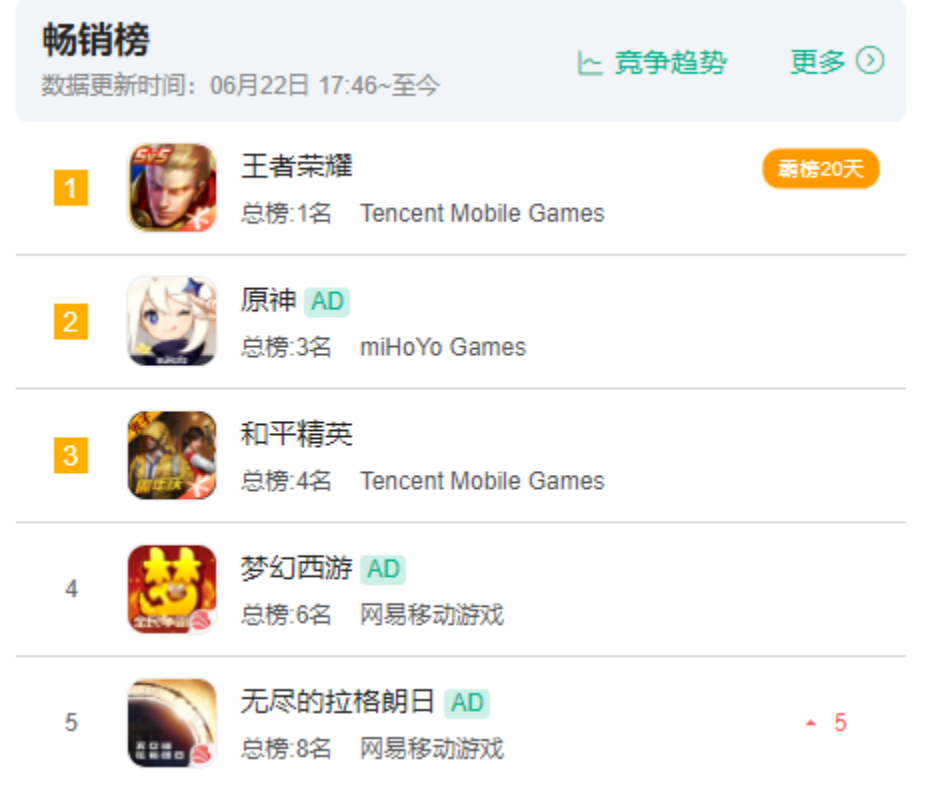Image resolution: width=943 pixels, height=788 pixels.
Task: Click the AD tag beside 无尽的拉格朗日
Action: [x=467, y=703]
